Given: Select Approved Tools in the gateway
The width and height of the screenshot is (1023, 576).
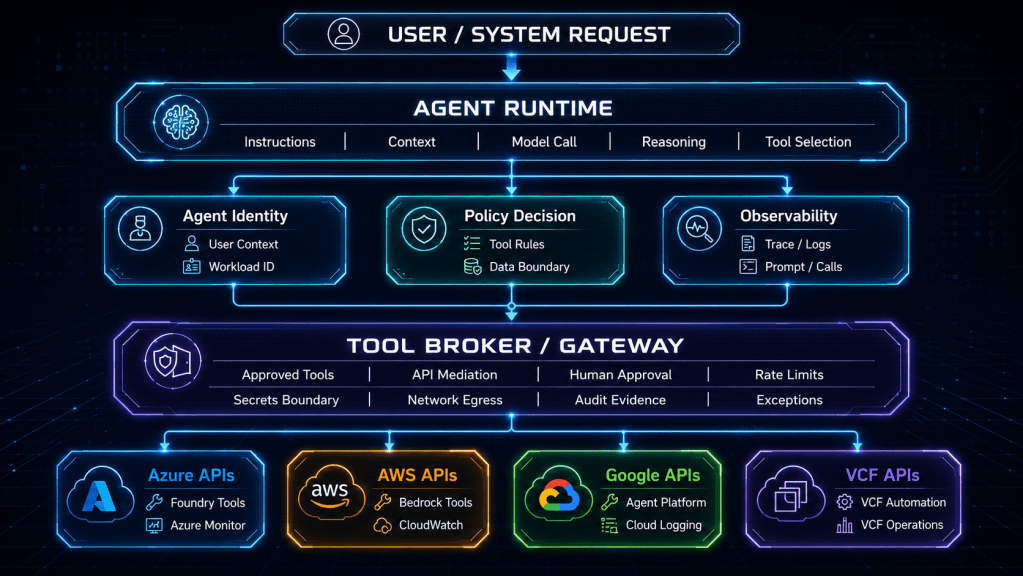Looking at the screenshot, I should 288,374.
